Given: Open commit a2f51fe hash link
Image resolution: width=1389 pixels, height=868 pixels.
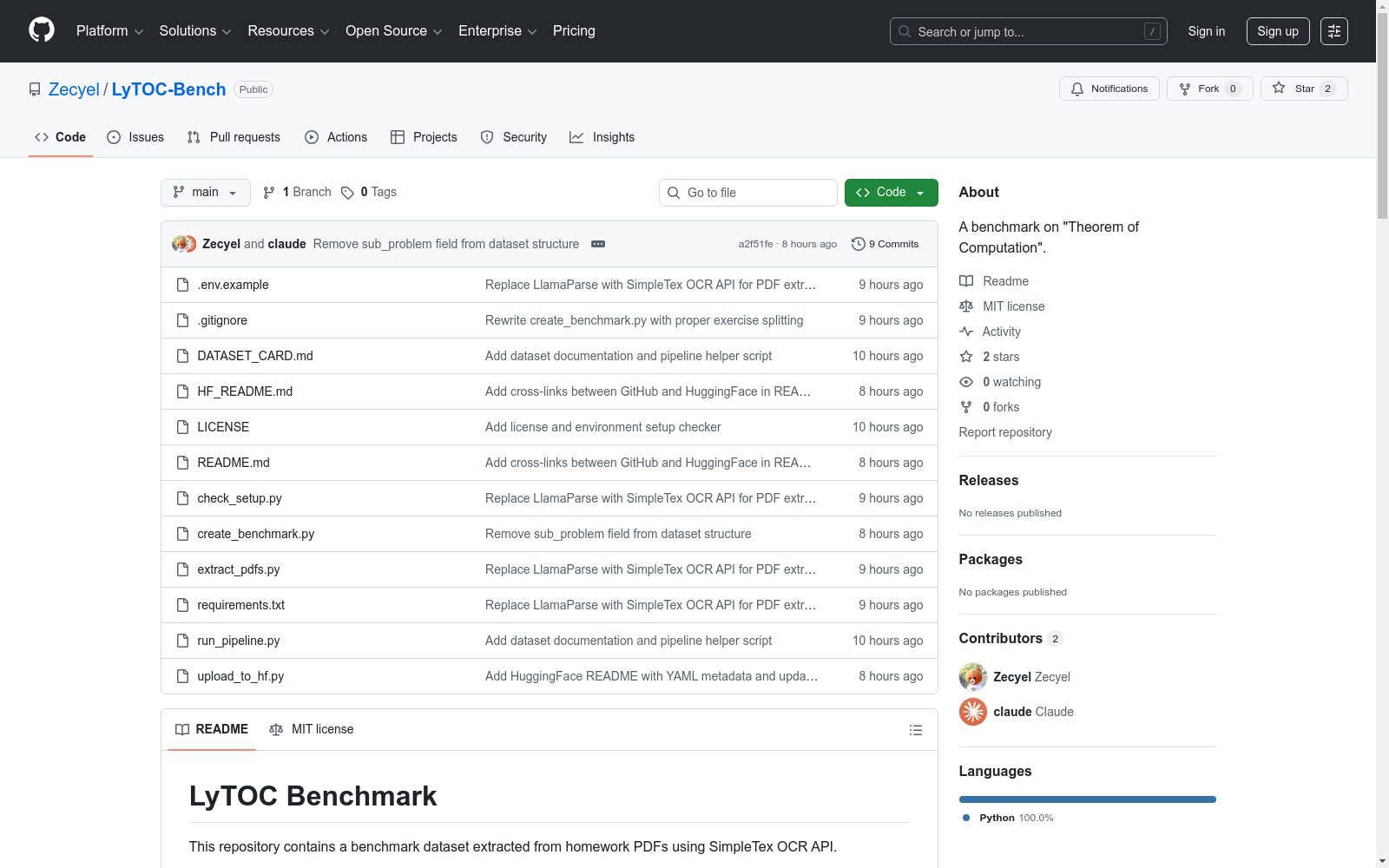Looking at the screenshot, I should tap(755, 244).
